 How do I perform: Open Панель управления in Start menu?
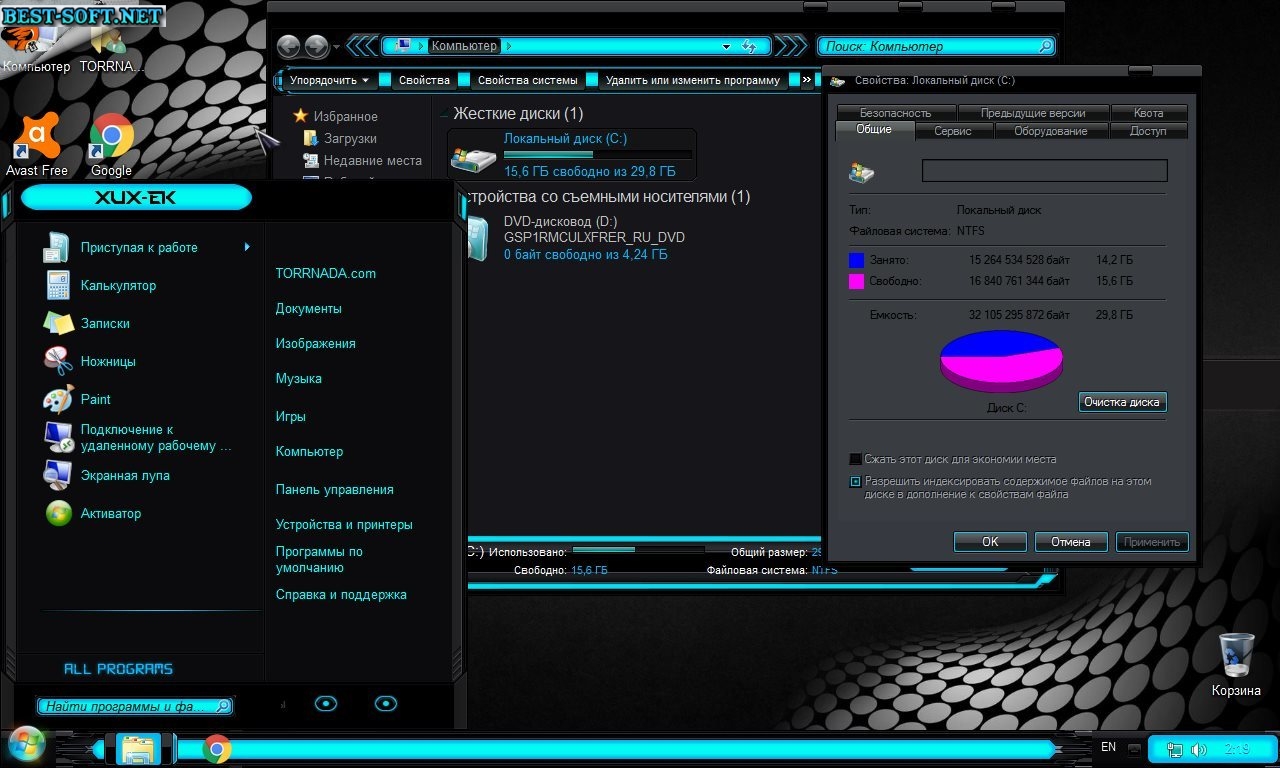point(335,489)
